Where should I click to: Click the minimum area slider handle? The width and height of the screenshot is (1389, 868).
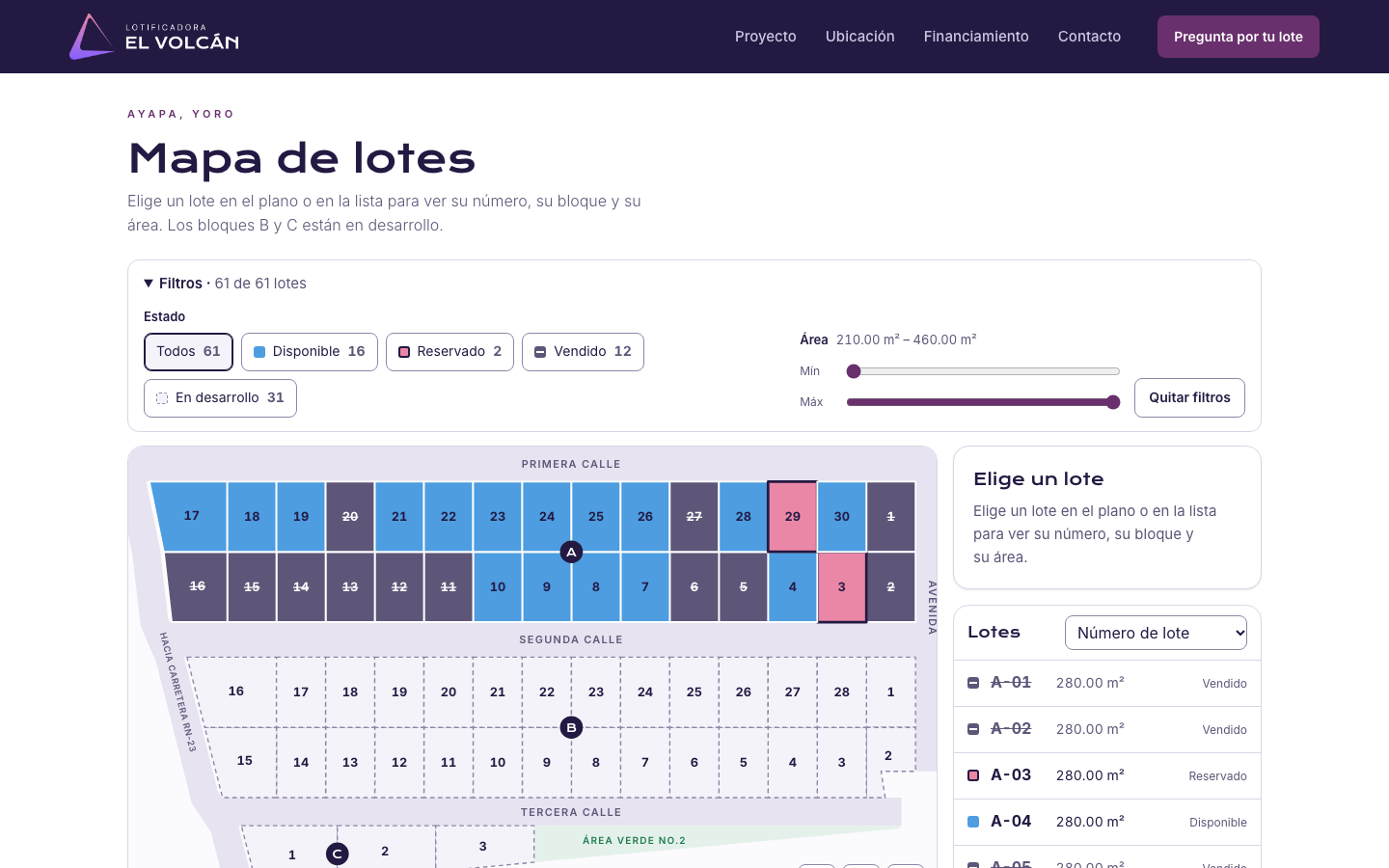853,371
